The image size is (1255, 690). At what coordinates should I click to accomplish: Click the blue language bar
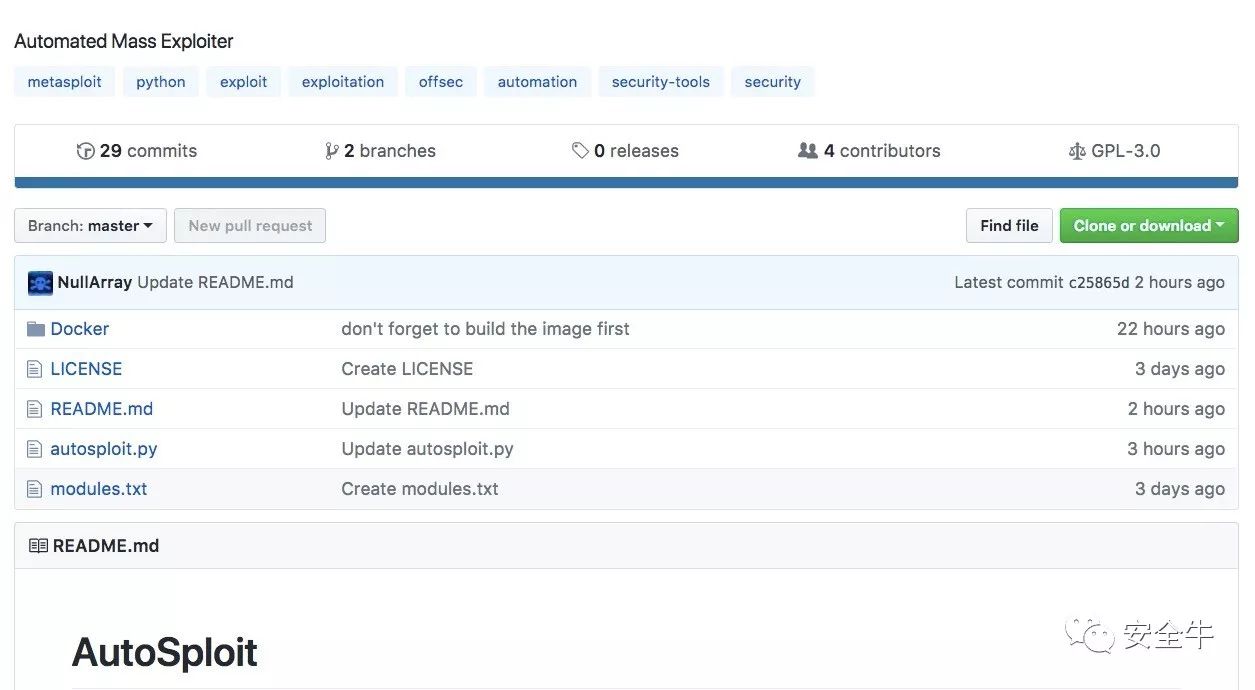tap(626, 183)
